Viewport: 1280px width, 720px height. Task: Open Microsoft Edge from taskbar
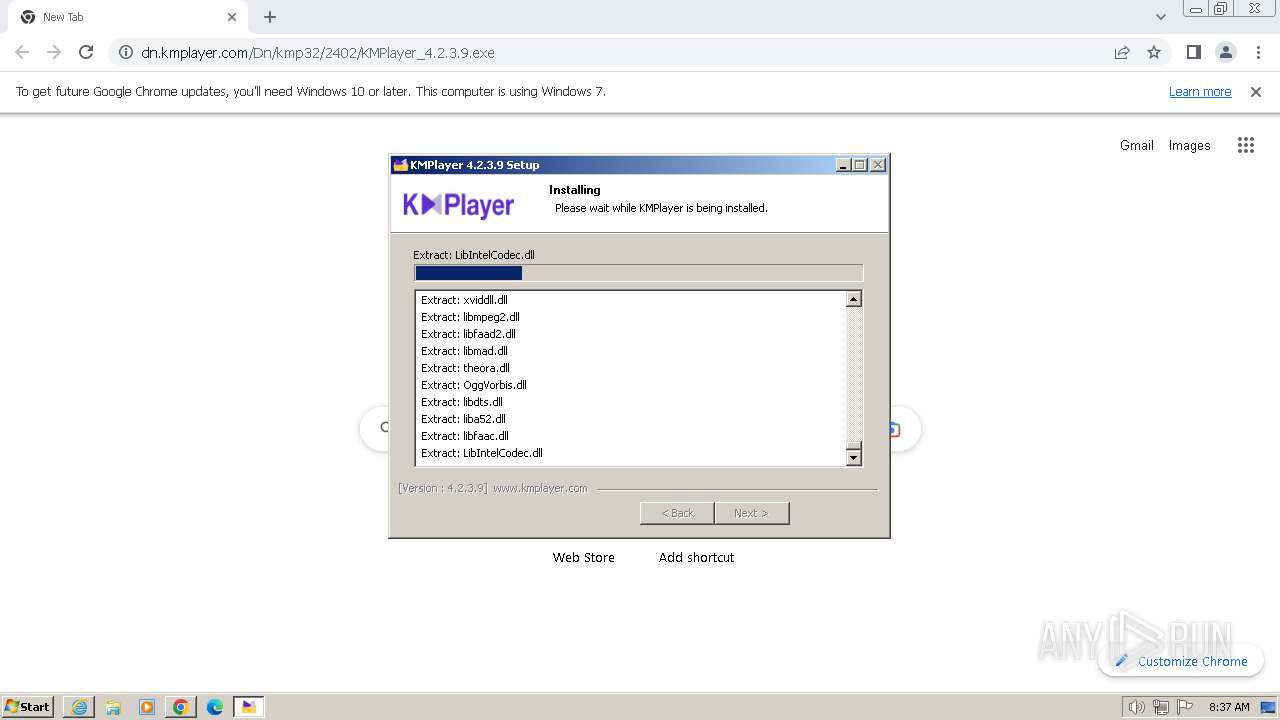click(215, 707)
